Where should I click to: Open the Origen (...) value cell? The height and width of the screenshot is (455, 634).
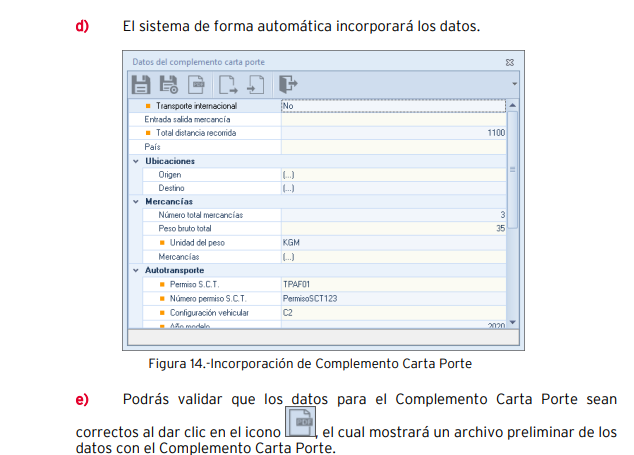393,174
